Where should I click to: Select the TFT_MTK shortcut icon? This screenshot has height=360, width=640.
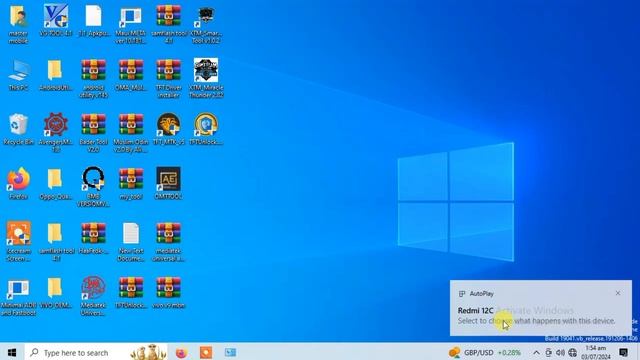(x=169, y=124)
